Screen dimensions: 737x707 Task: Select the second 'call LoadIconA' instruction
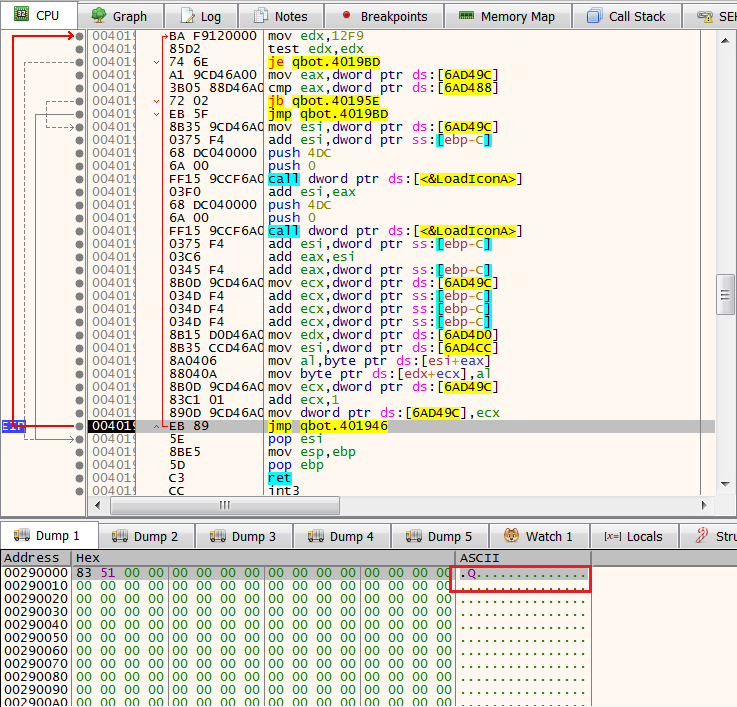pyautogui.click(x=395, y=231)
